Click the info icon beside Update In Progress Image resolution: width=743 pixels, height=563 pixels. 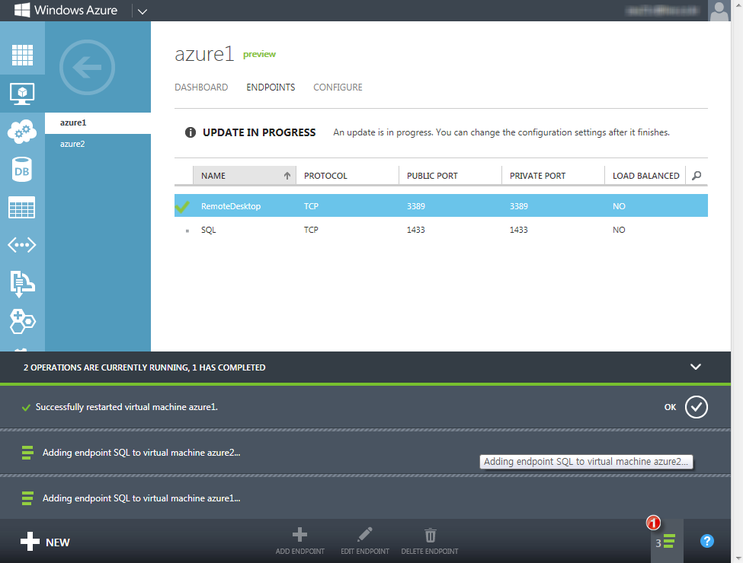coord(190,132)
